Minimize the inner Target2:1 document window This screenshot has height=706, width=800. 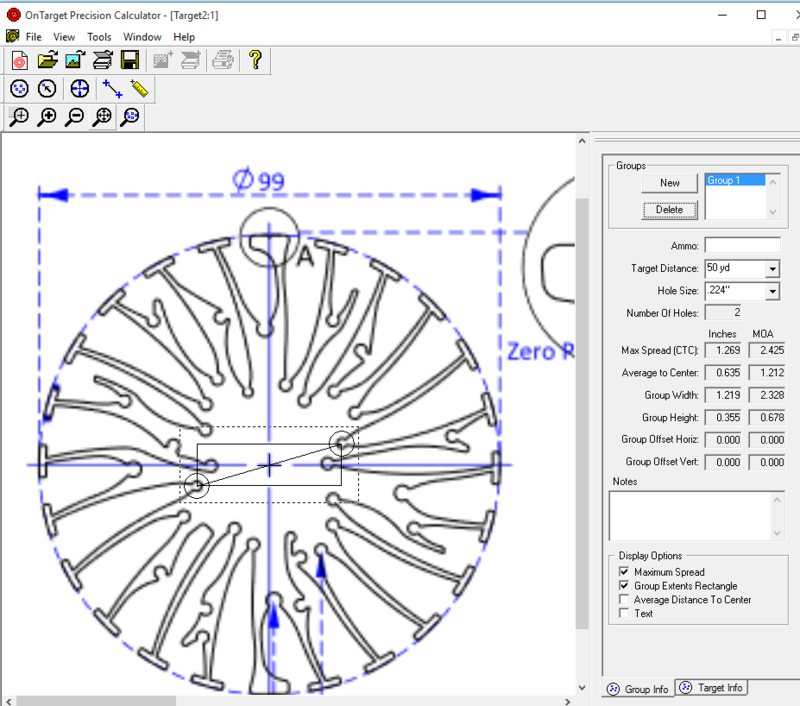coord(778,38)
